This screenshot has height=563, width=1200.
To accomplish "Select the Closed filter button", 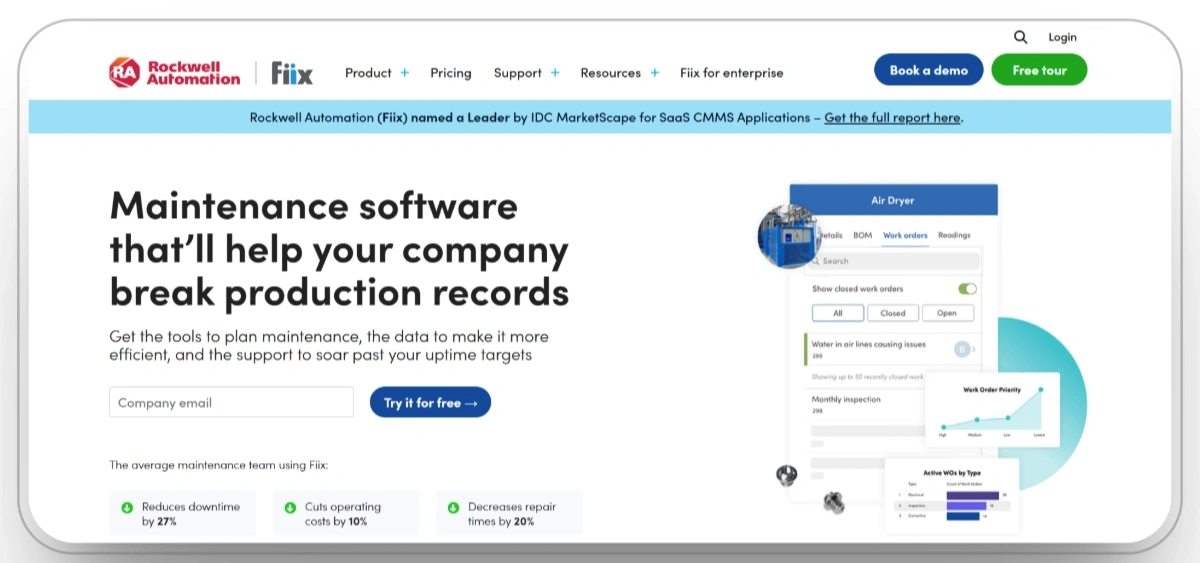I will tap(893, 313).
